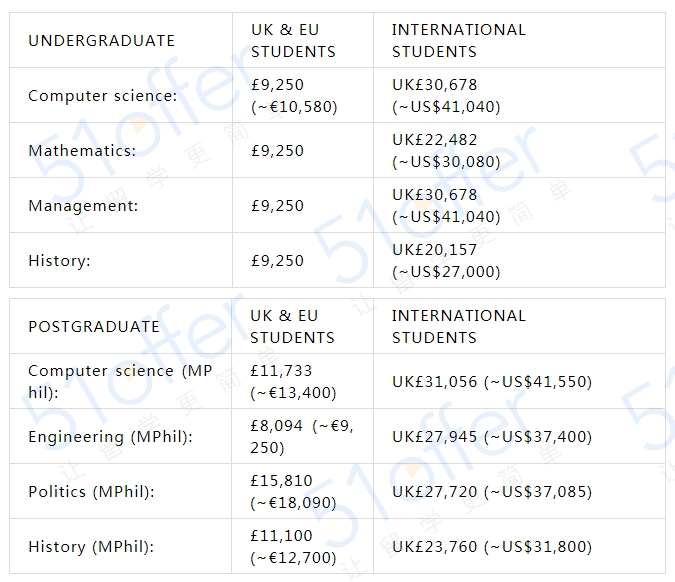The height and width of the screenshot is (582, 675).
Task: Click the UK£23,760 (~US$31,800) fee cell
Action: (492, 547)
